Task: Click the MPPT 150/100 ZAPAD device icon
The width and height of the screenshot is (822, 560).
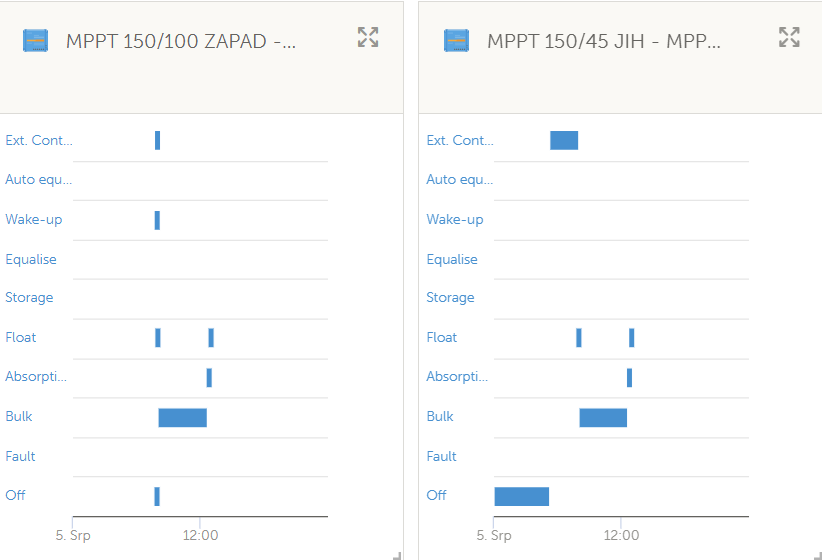Action: coord(36,41)
